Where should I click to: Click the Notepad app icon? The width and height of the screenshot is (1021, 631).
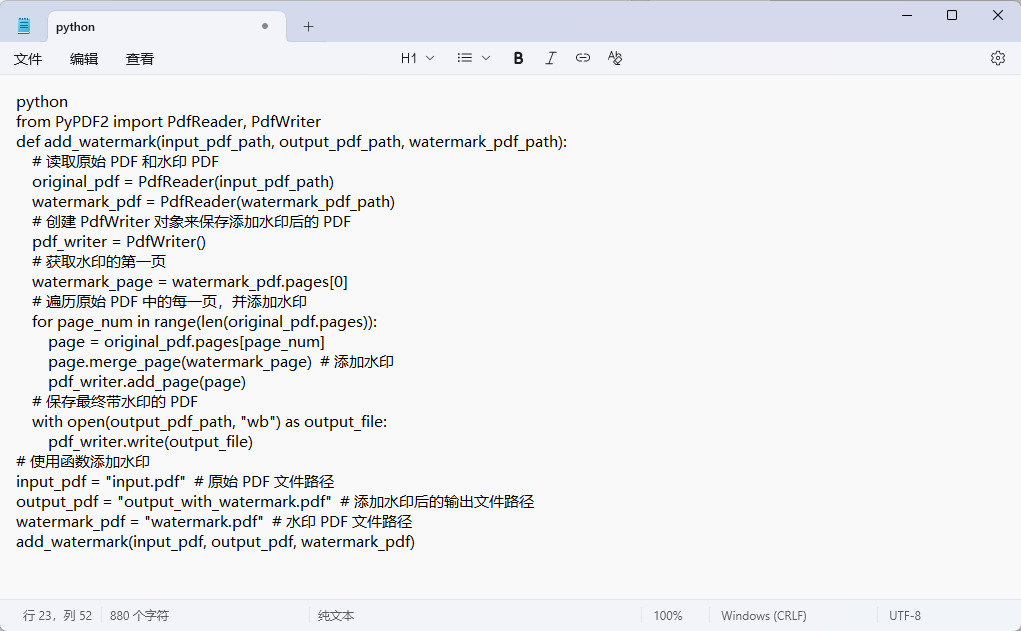(x=24, y=26)
